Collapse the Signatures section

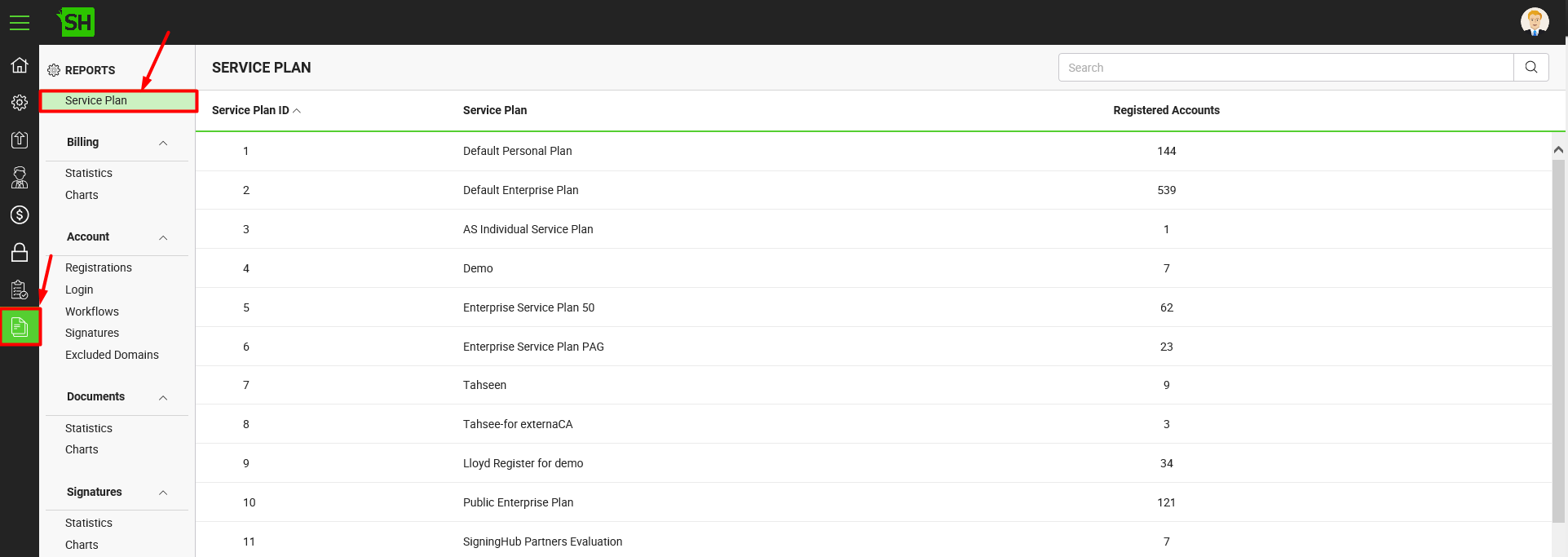(163, 493)
